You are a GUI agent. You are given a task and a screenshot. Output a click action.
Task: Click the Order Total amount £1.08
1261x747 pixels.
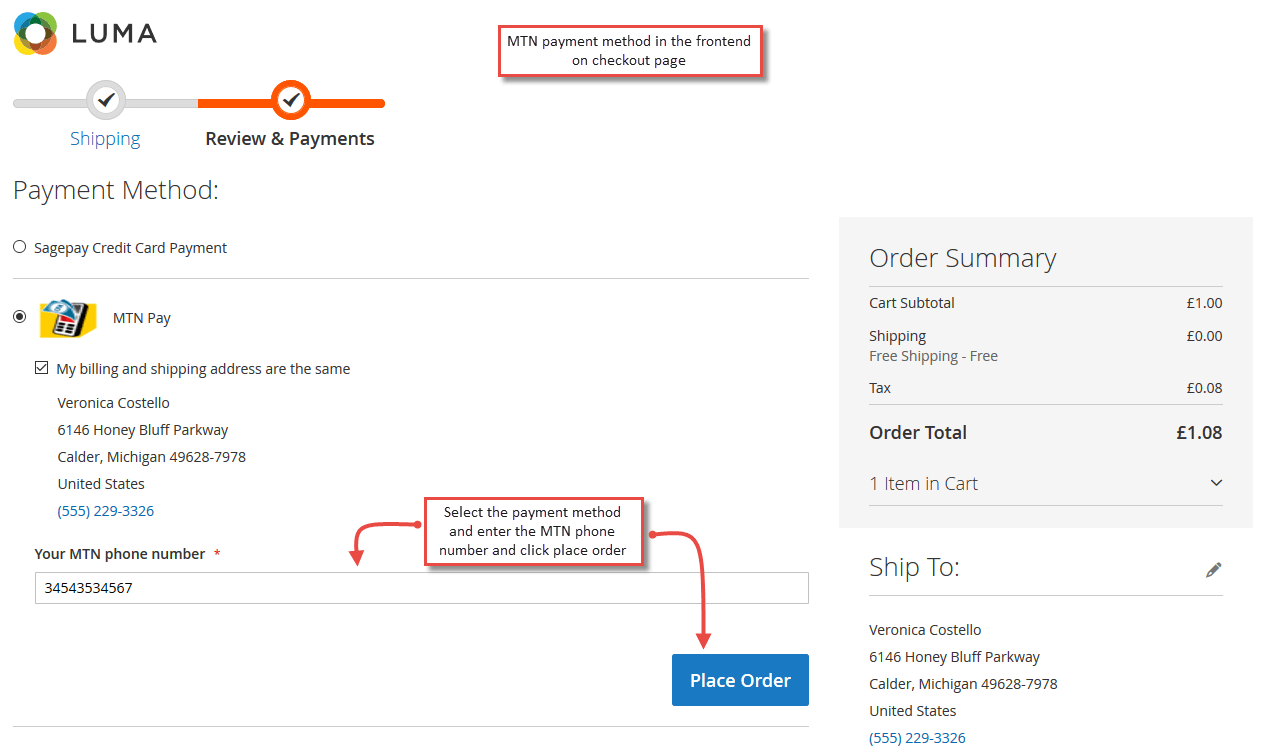1199,432
